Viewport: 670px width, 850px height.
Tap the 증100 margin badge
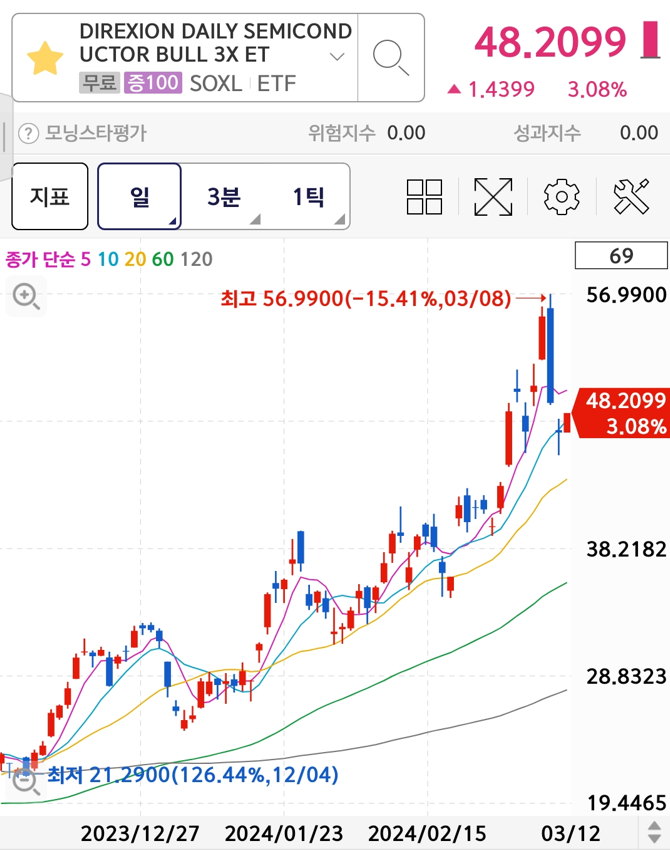(x=152, y=83)
